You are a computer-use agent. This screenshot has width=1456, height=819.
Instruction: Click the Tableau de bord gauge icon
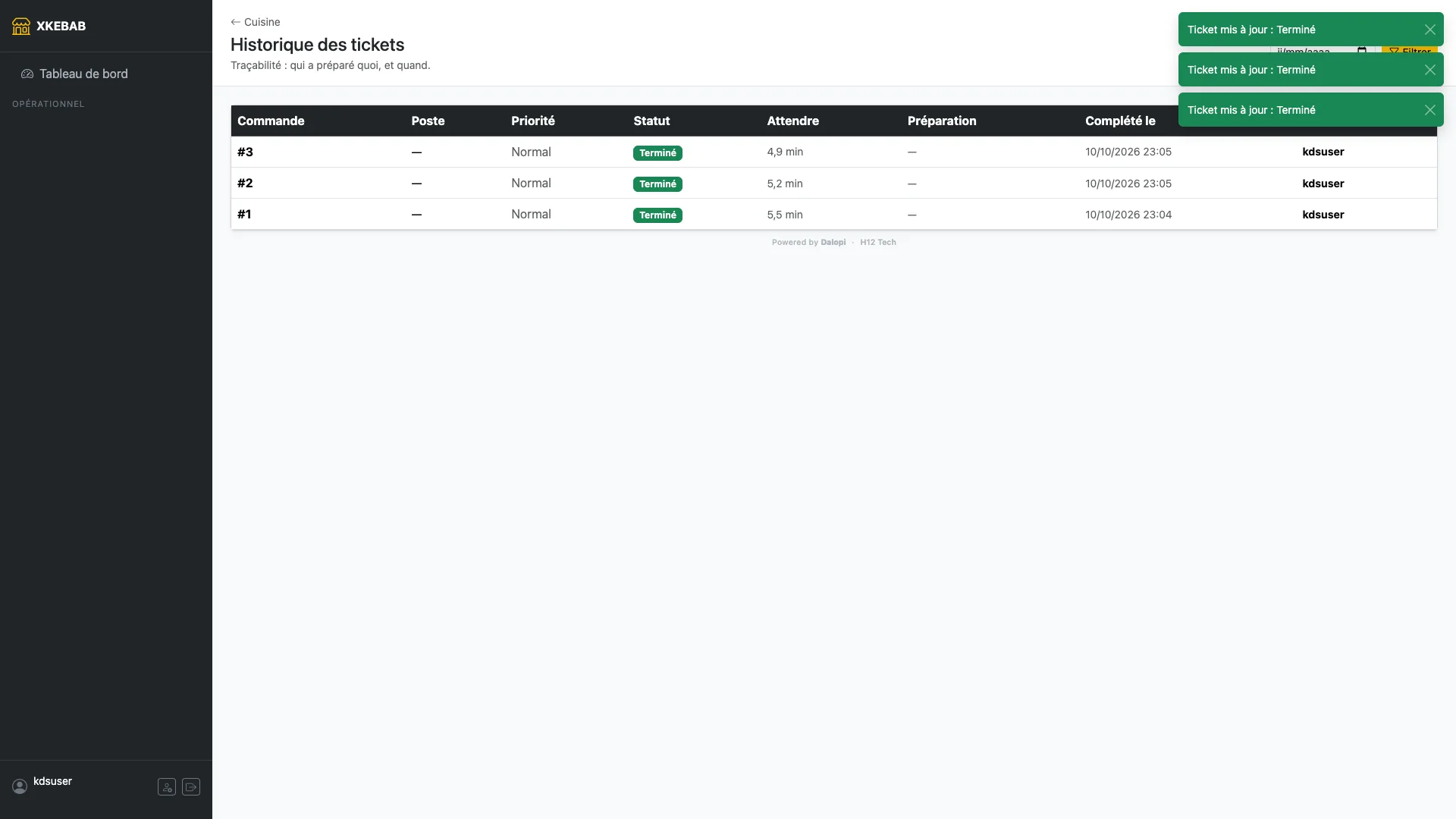click(x=27, y=74)
